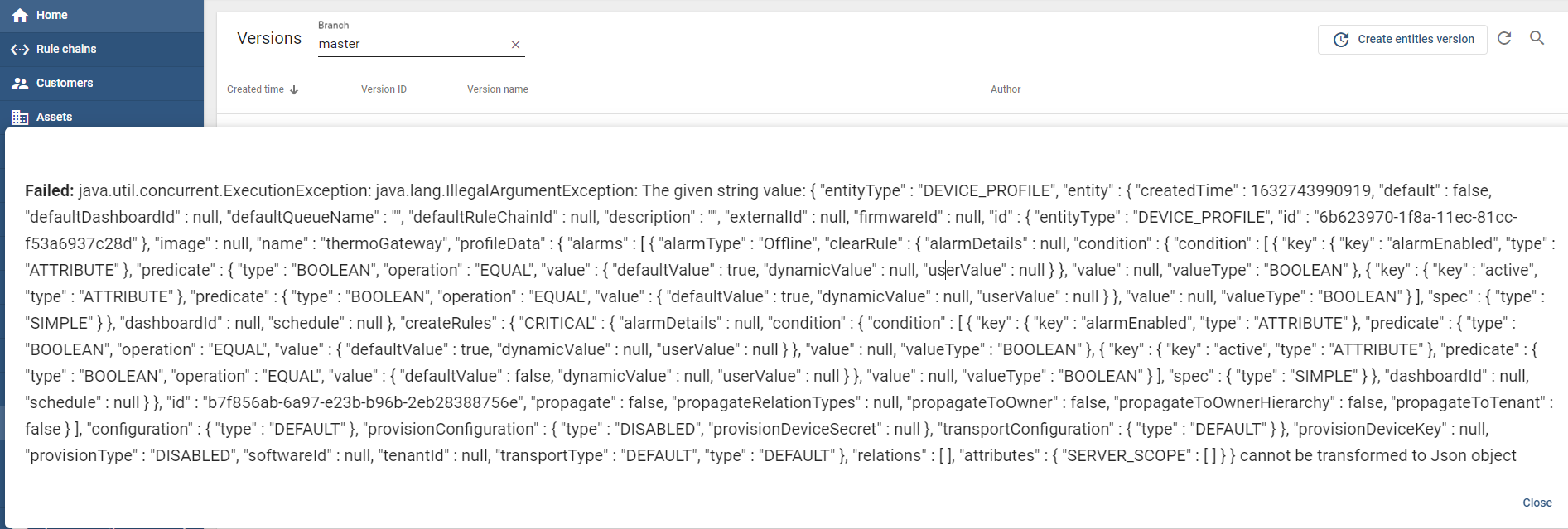Click the Author column header
The image size is (1568, 529).
pyautogui.click(x=1005, y=89)
